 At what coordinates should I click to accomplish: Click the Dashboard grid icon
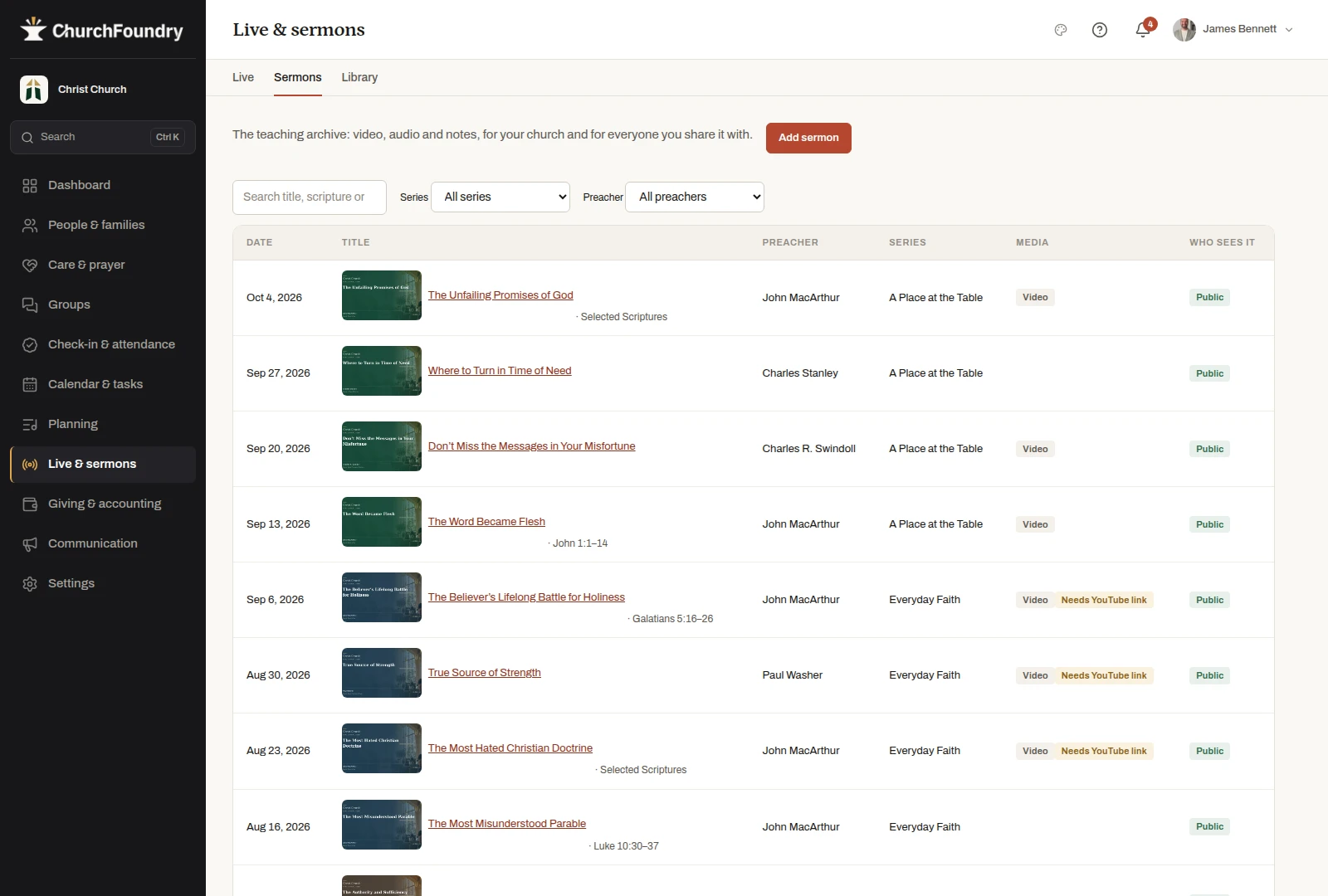pyautogui.click(x=30, y=186)
